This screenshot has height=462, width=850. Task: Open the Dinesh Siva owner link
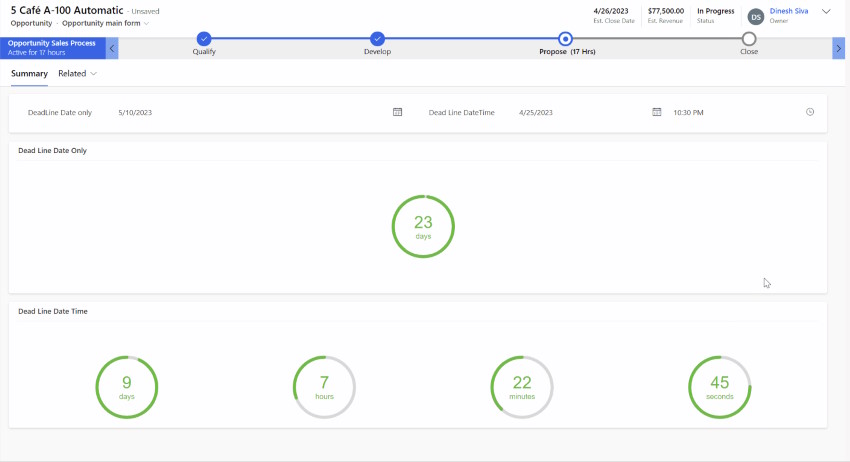tap(789, 11)
